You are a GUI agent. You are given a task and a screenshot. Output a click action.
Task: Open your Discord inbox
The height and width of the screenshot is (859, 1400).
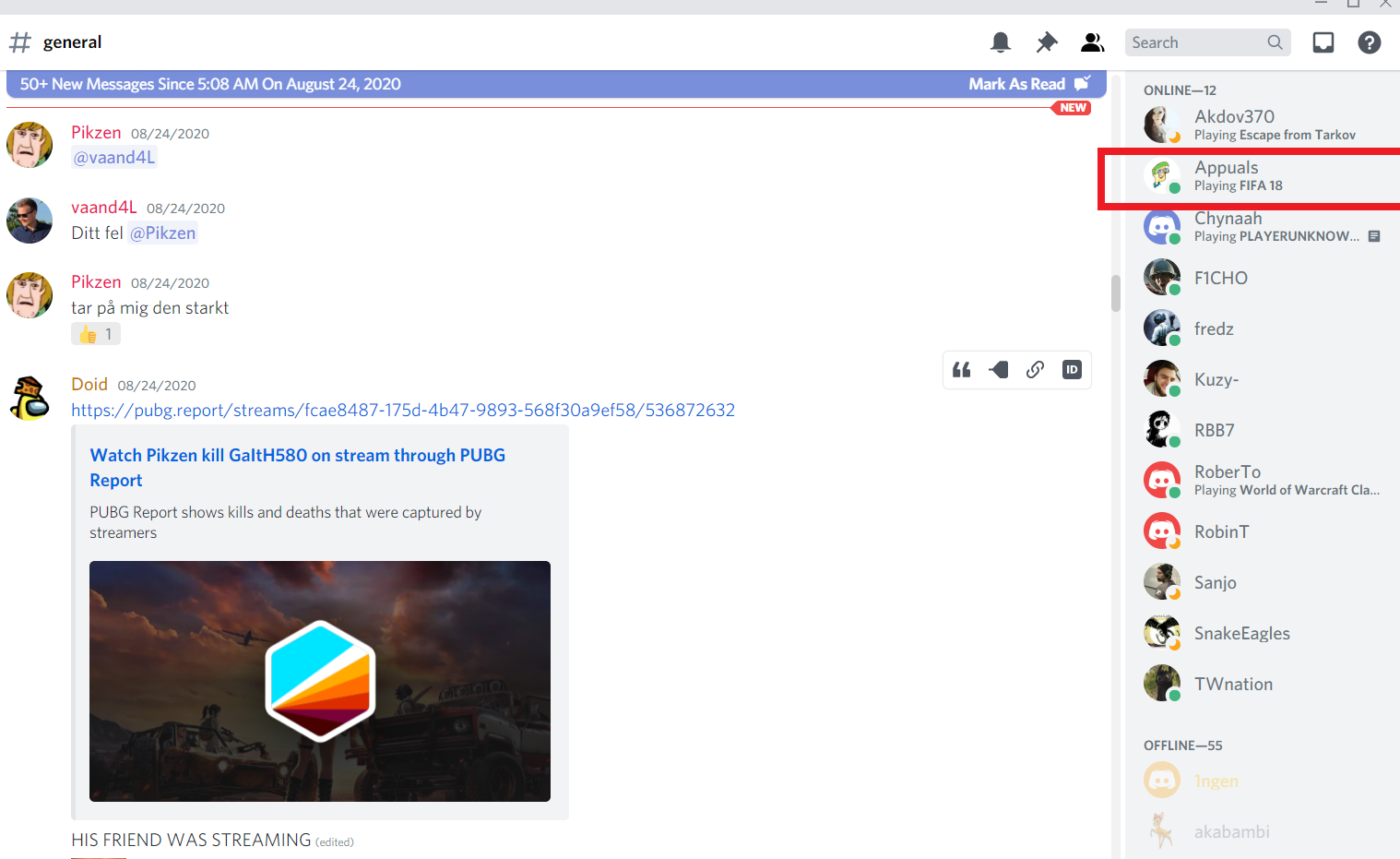click(x=1323, y=42)
